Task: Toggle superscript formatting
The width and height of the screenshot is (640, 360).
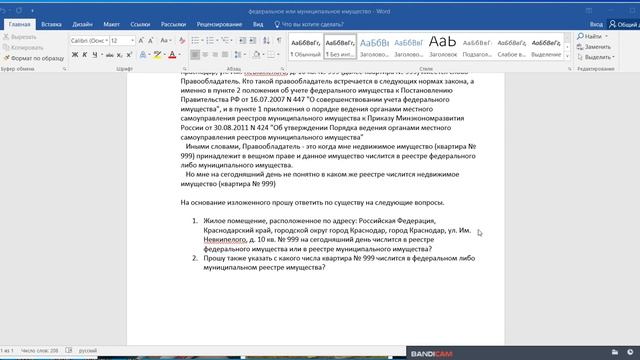Action: coord(129,54)
